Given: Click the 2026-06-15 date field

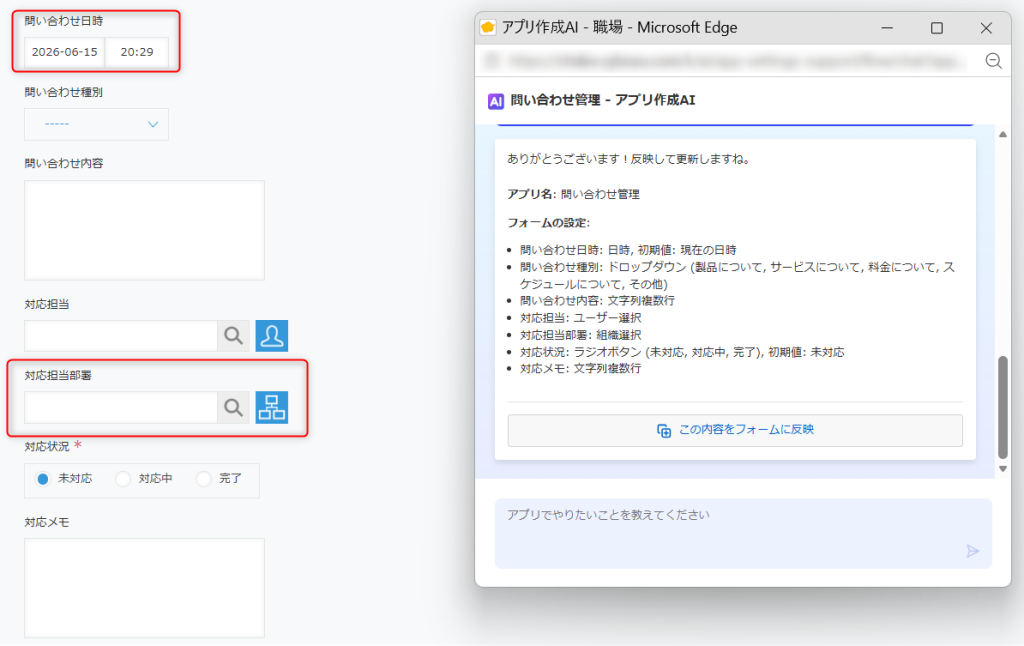Looking at the screenshot, I should point(65,52).
